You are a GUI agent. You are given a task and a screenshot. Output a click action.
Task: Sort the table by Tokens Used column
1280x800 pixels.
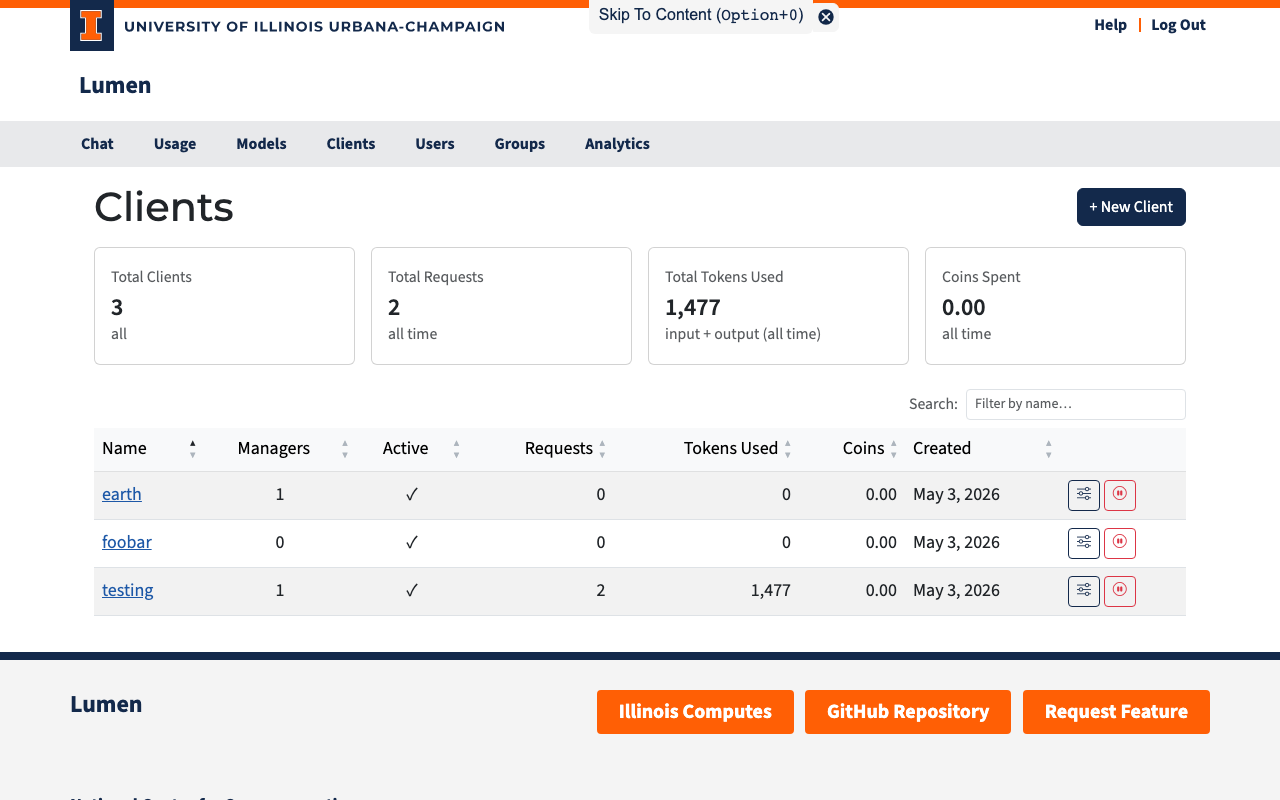coord(706,448)
